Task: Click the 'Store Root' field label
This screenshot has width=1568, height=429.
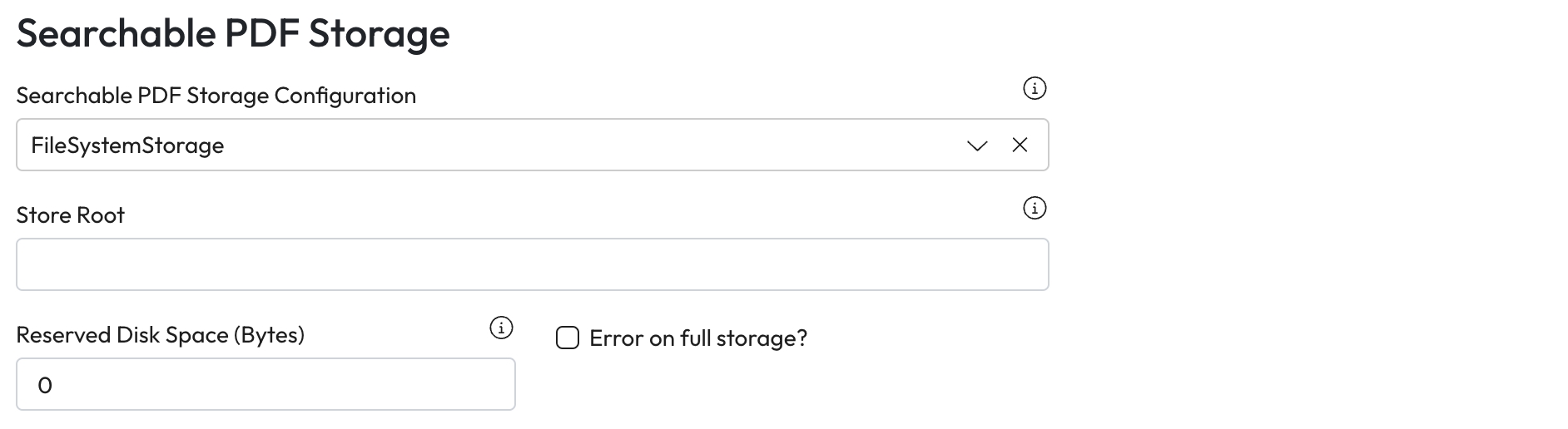Action: [x=71, y=215]
